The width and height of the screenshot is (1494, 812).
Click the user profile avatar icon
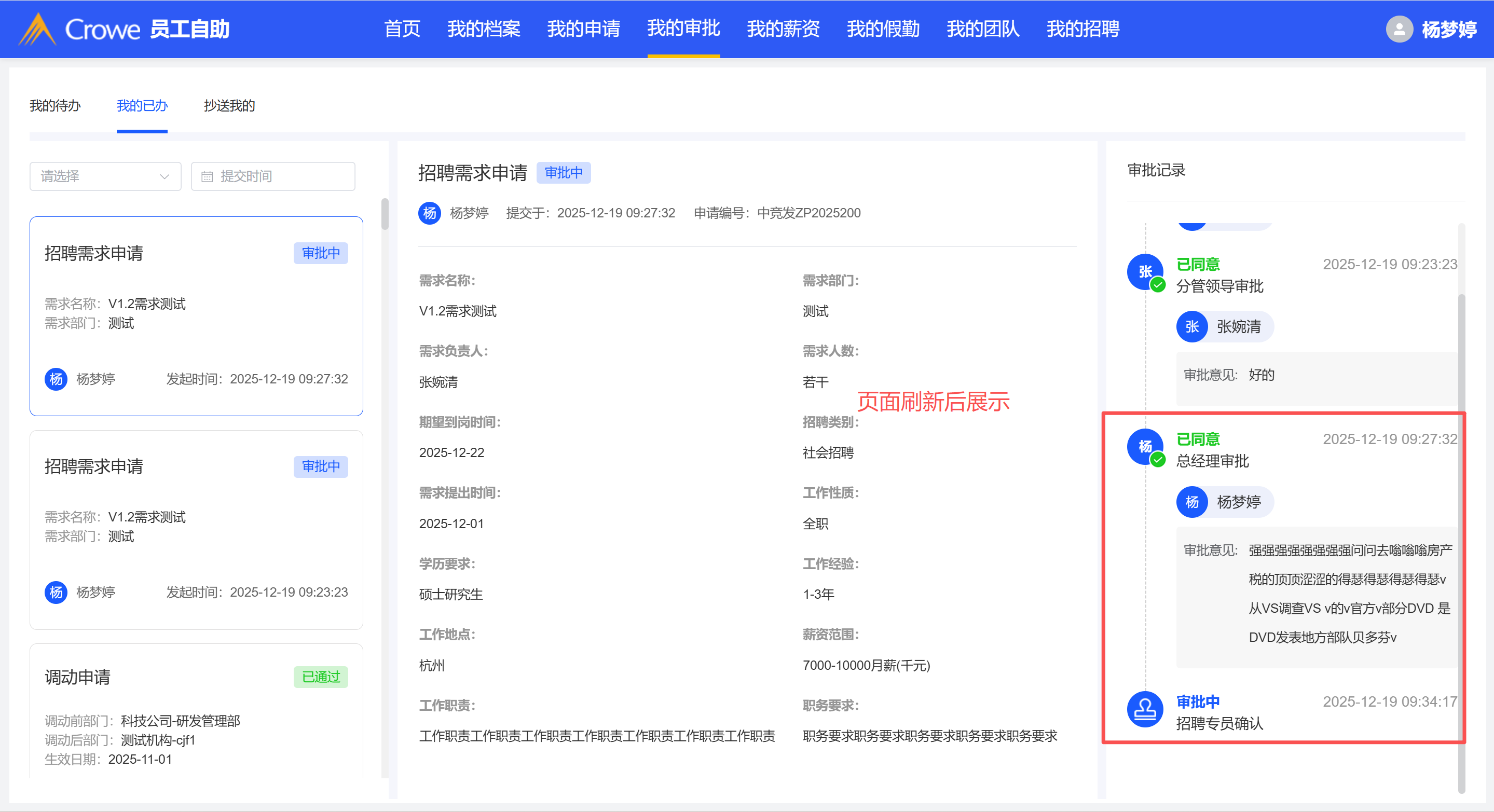point(1399,29)
